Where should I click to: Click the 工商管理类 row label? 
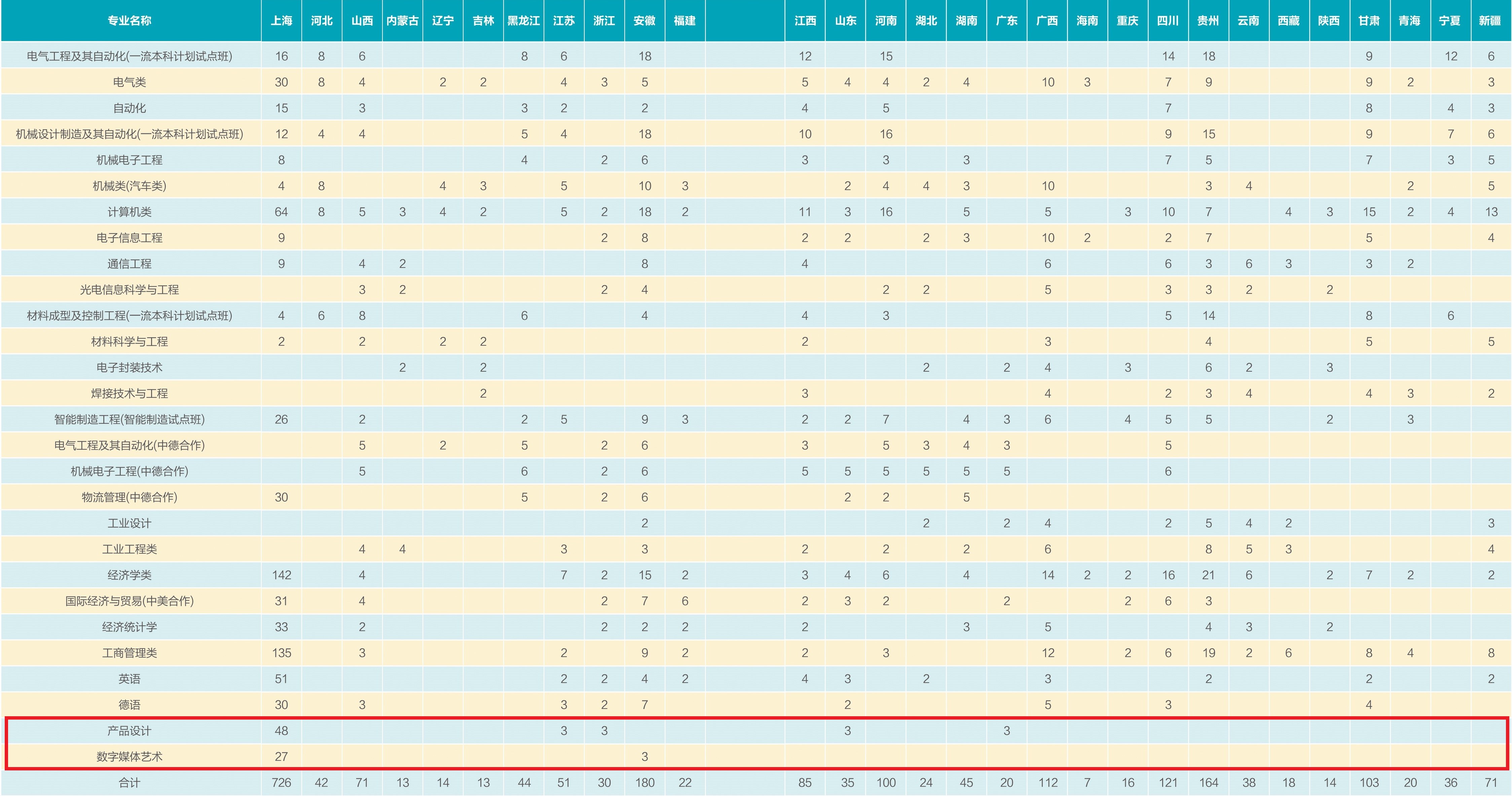[x=129, y=653]
